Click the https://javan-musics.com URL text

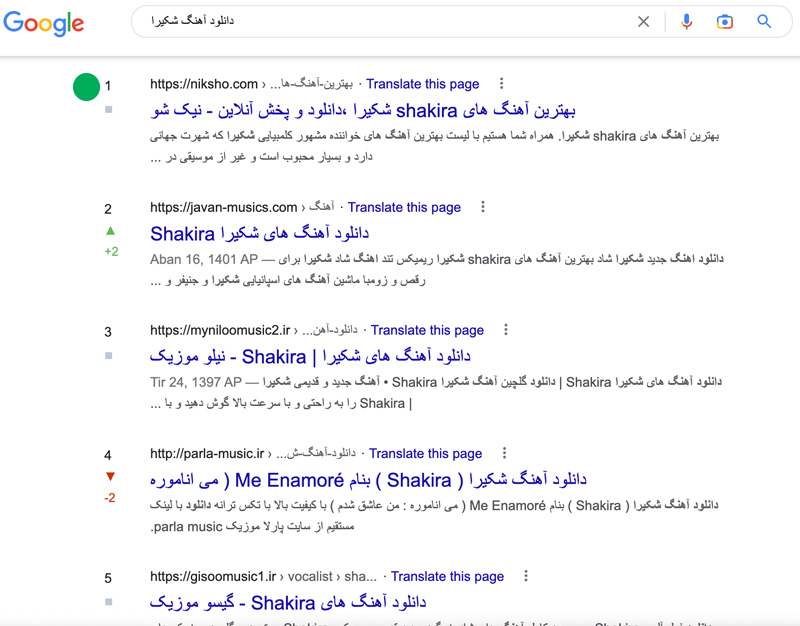[x=223, y=207]
